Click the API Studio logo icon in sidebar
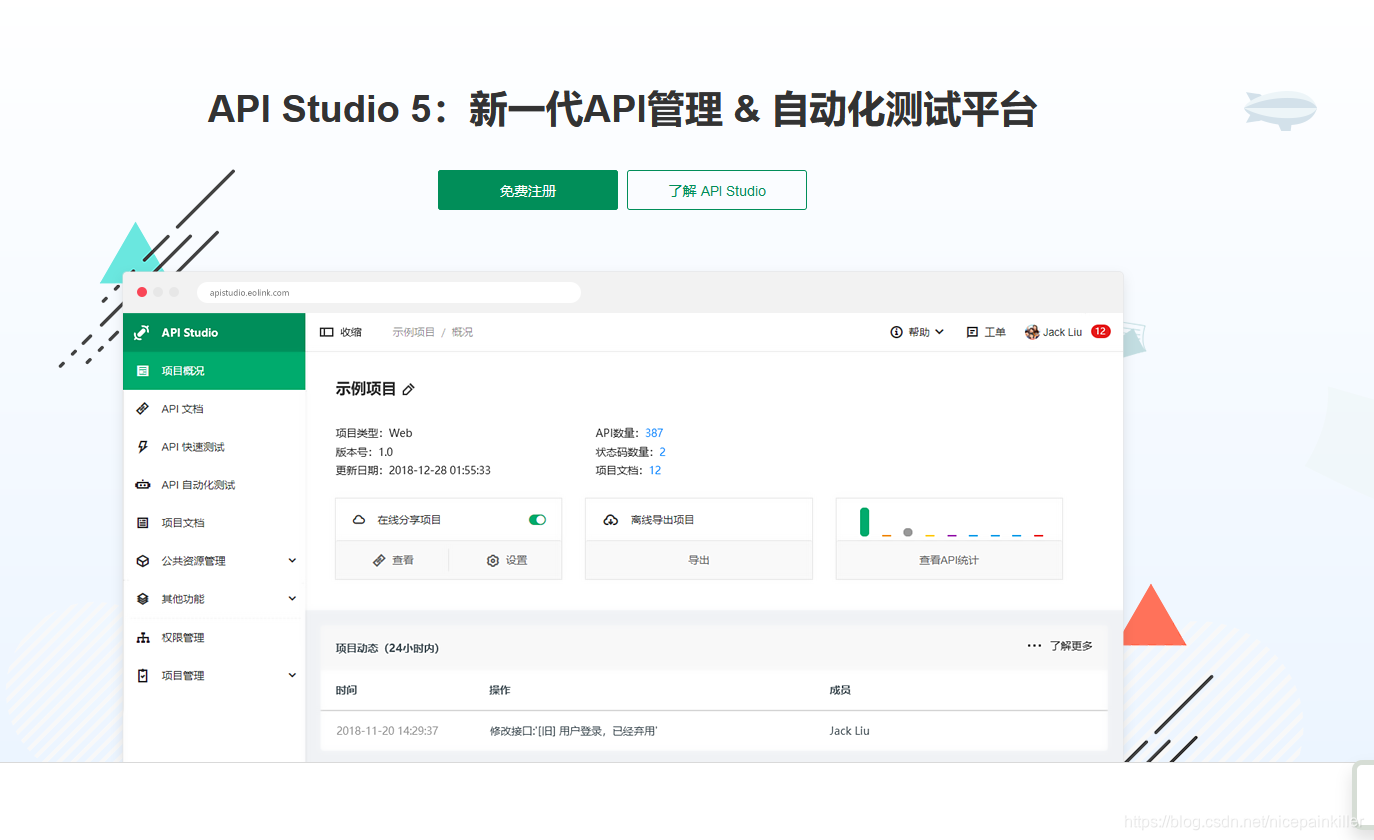1374x840 pixels. click(142, 332)
